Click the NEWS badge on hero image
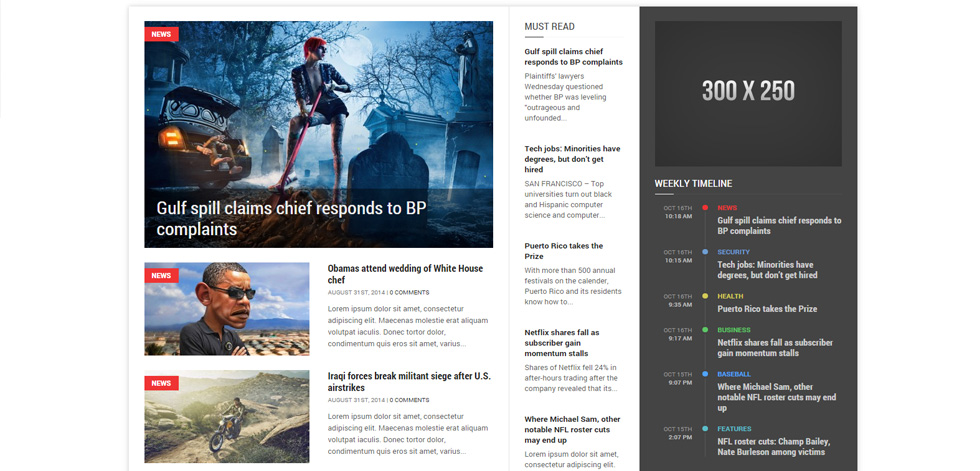 tap(161, 34)
